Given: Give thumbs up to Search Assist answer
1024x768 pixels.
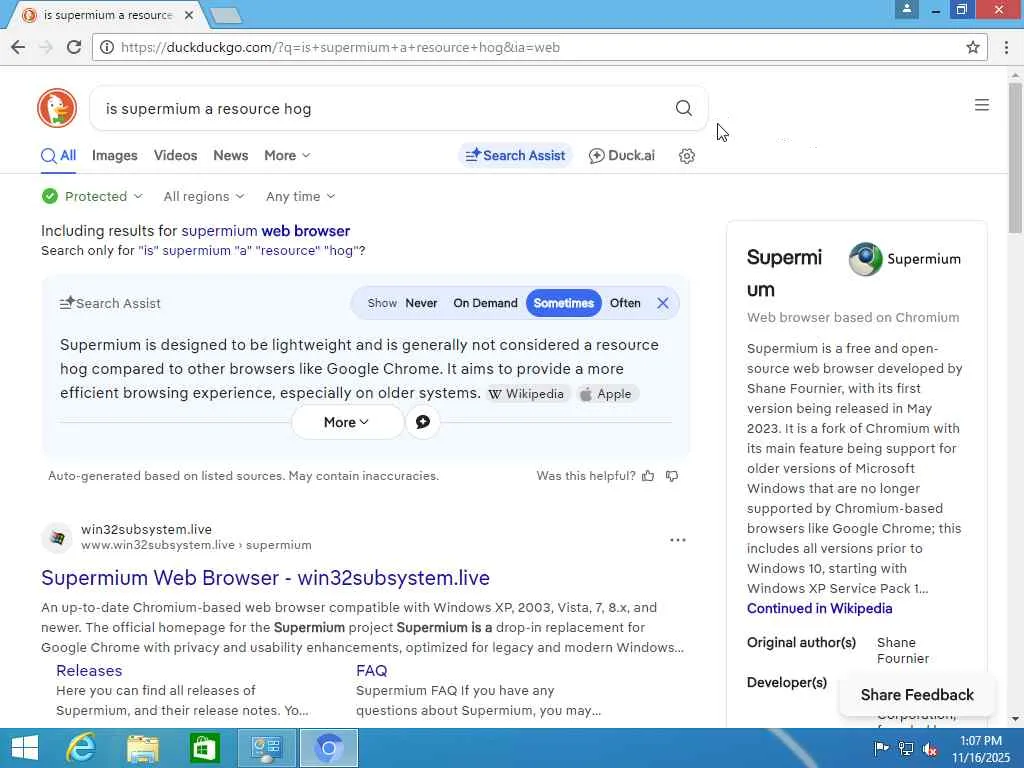Looking at the screenshot, I should 648,476.
